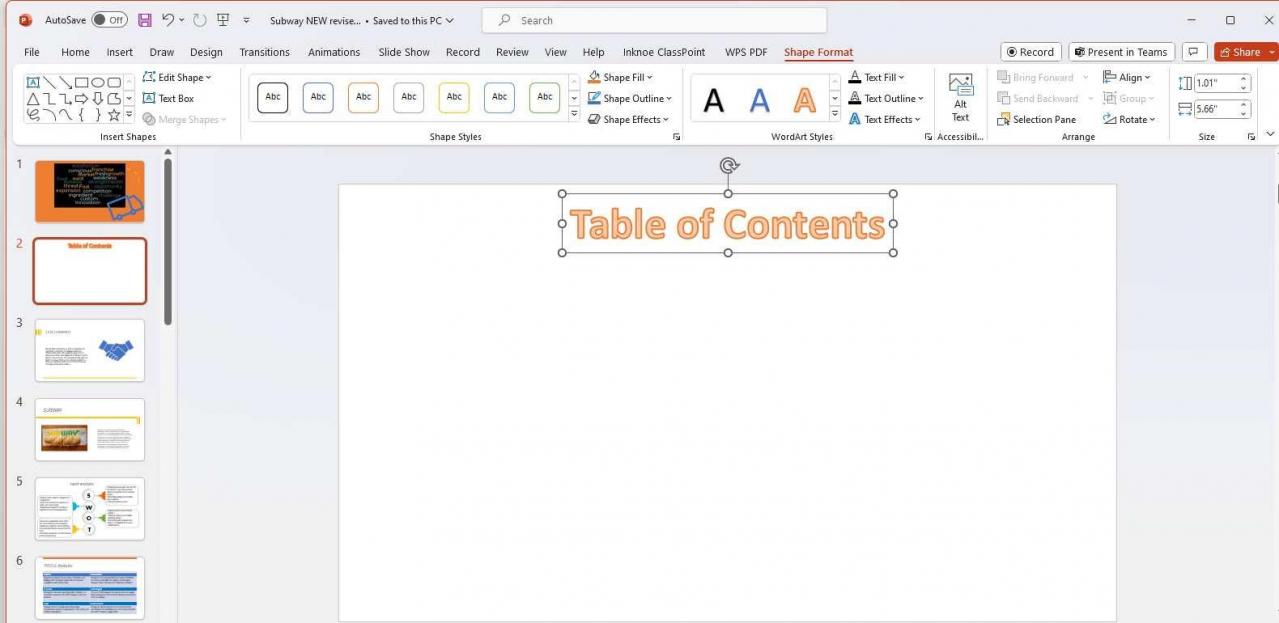Click the Record button in top right
This screenshot has height=623, width=1279.
pyautogui.click(x=1030, y=51)
